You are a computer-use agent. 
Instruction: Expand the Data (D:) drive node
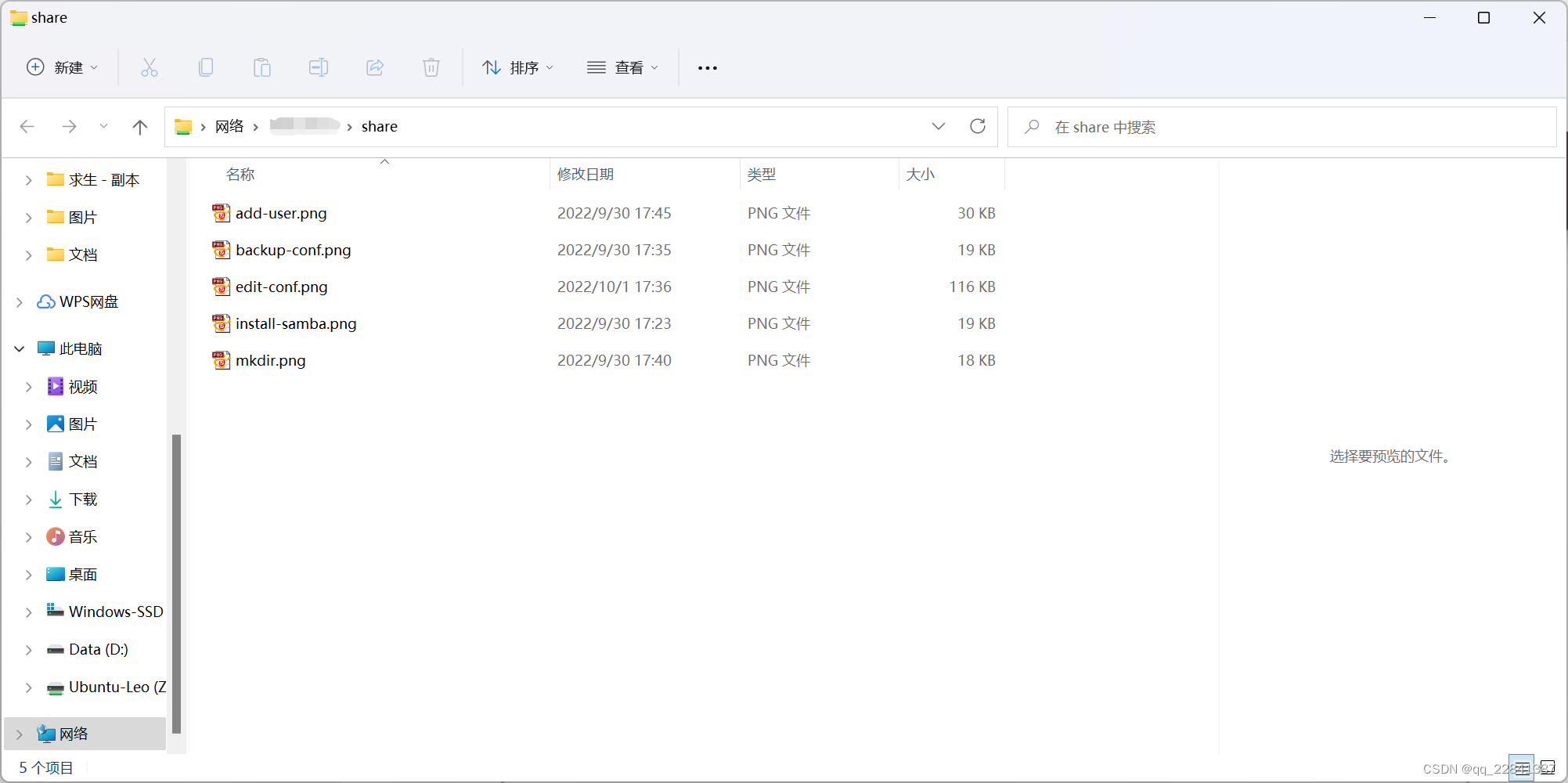(x=28, y=649)
